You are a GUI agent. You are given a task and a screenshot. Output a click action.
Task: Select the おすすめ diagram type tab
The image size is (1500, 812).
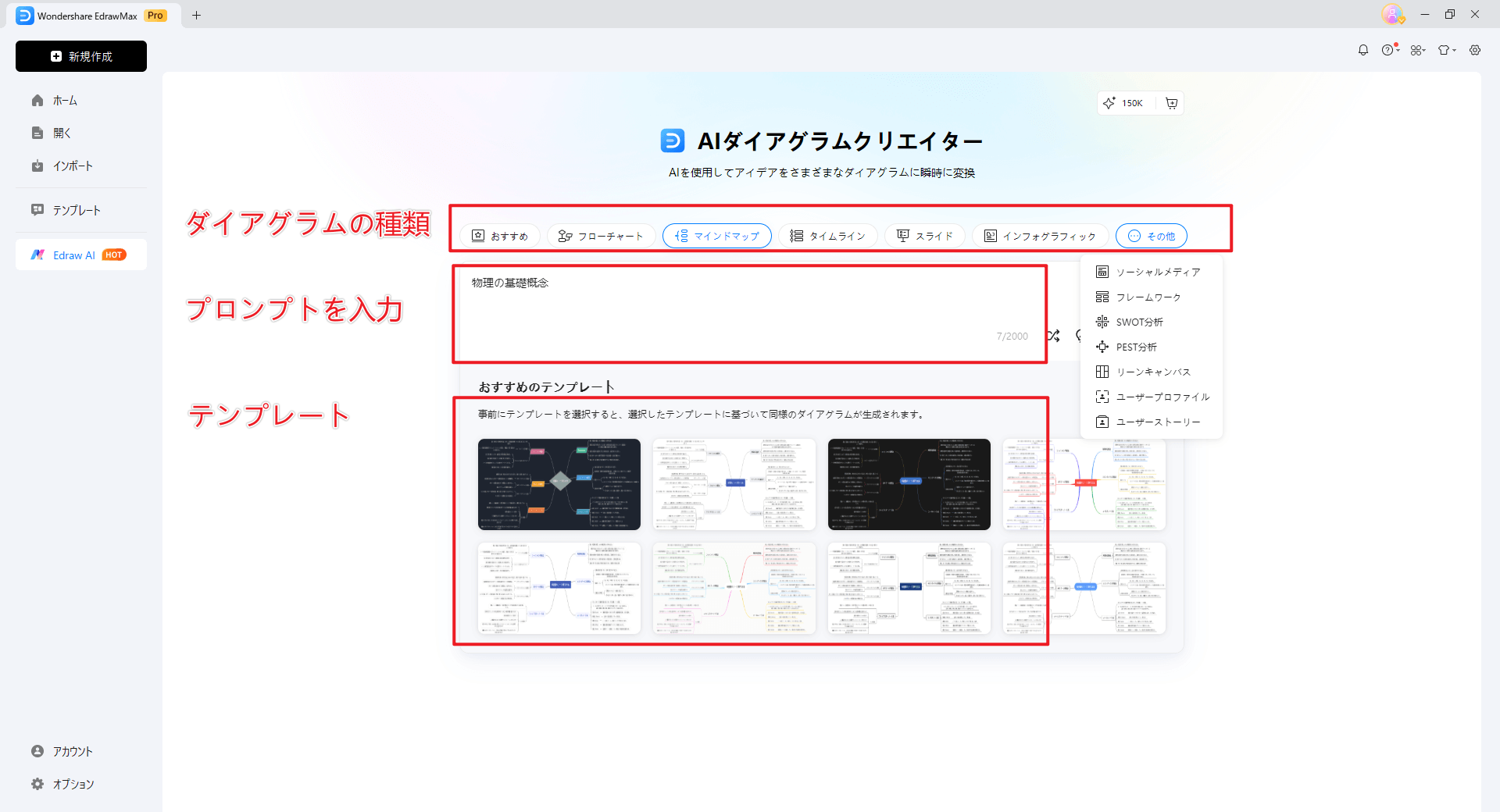click(500, 236)
